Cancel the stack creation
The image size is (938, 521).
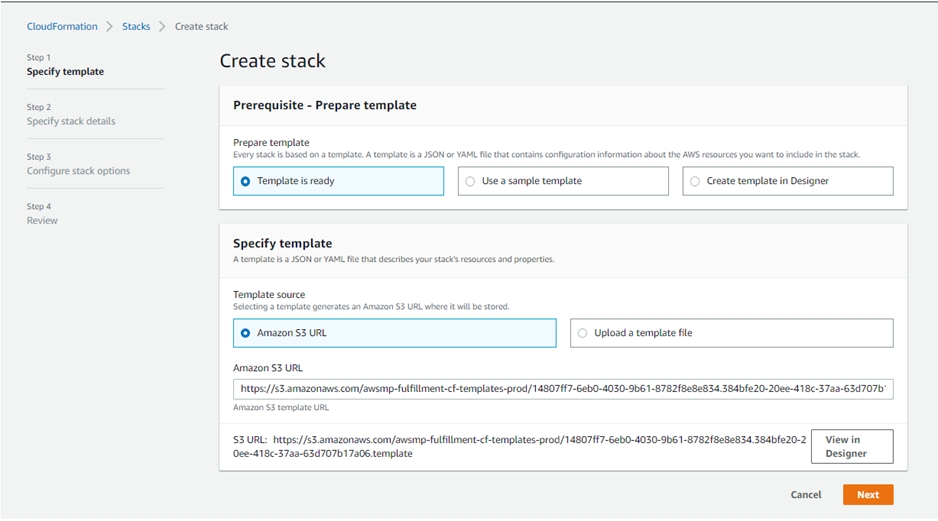tap(805, 494)
